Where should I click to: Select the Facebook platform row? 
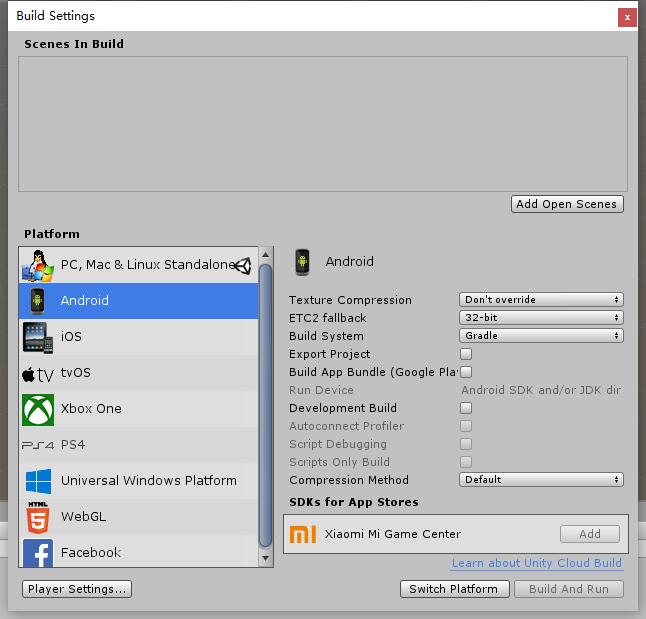coord(138,552)
